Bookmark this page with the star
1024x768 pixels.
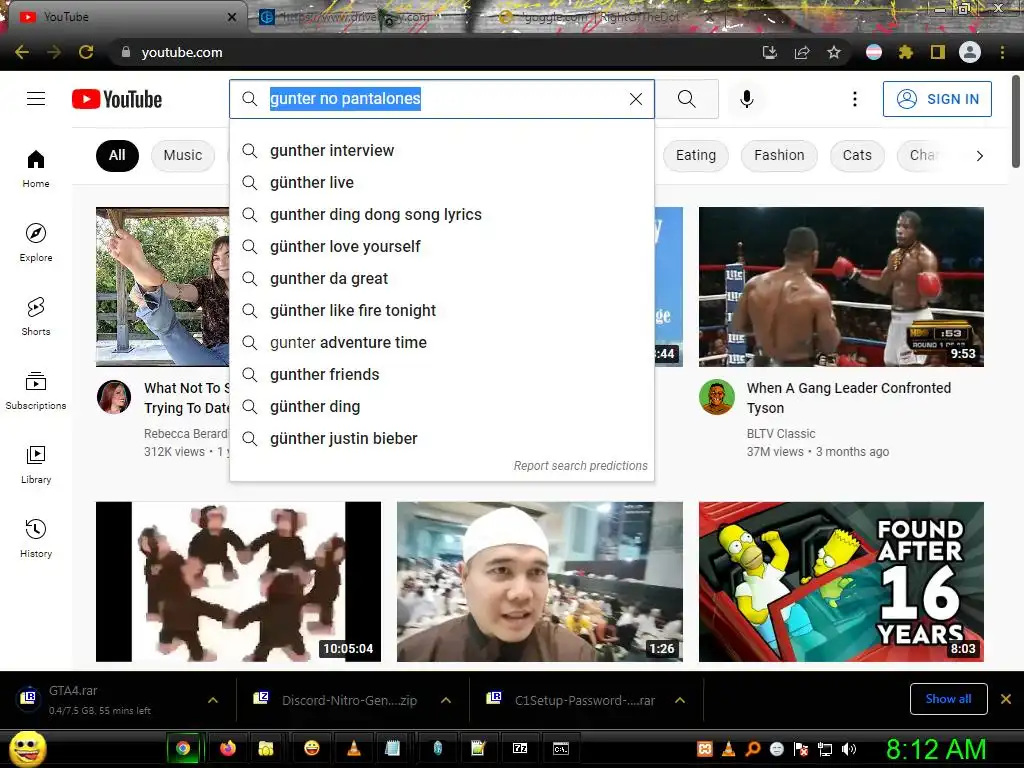tap(834, 52)
